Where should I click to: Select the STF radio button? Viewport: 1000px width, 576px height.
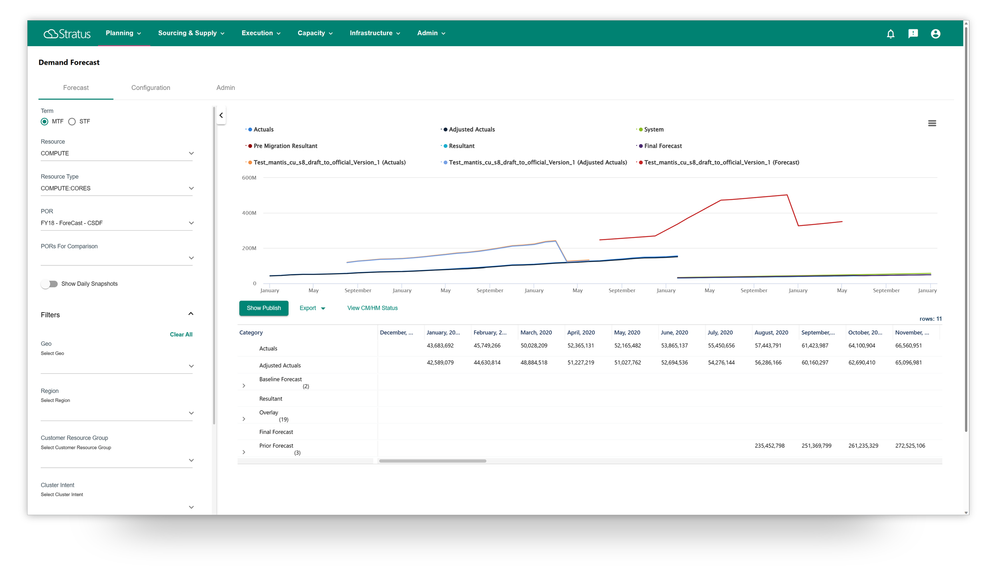[71, 121]
